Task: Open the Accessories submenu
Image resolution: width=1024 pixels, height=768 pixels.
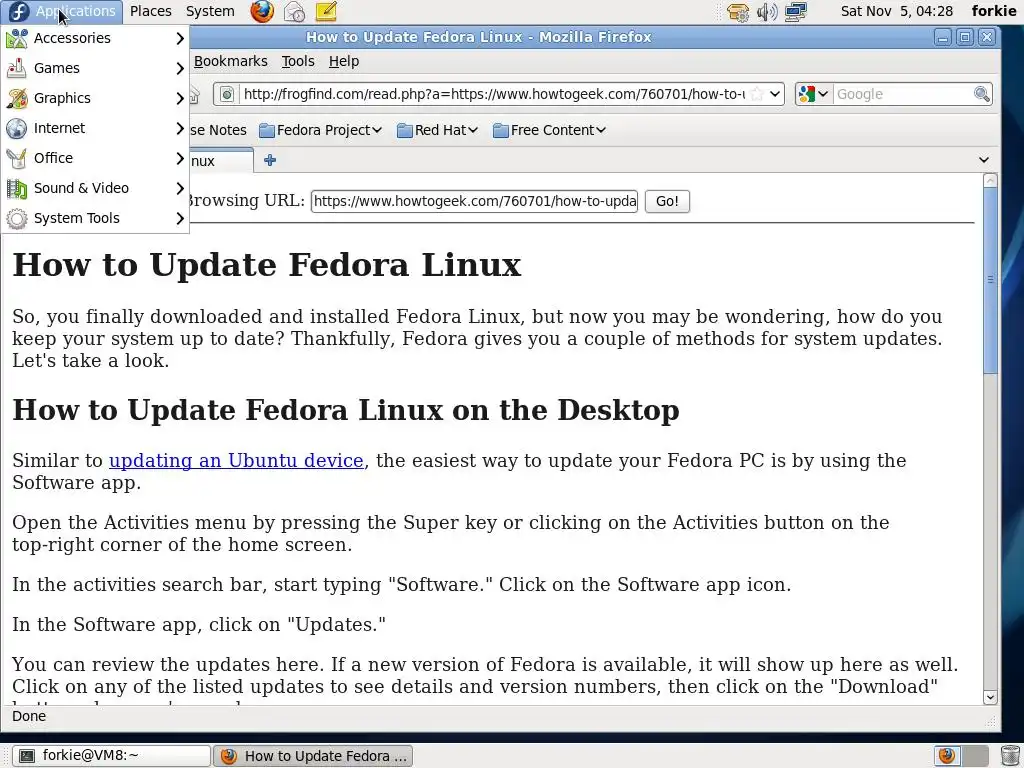Action: 95,39
